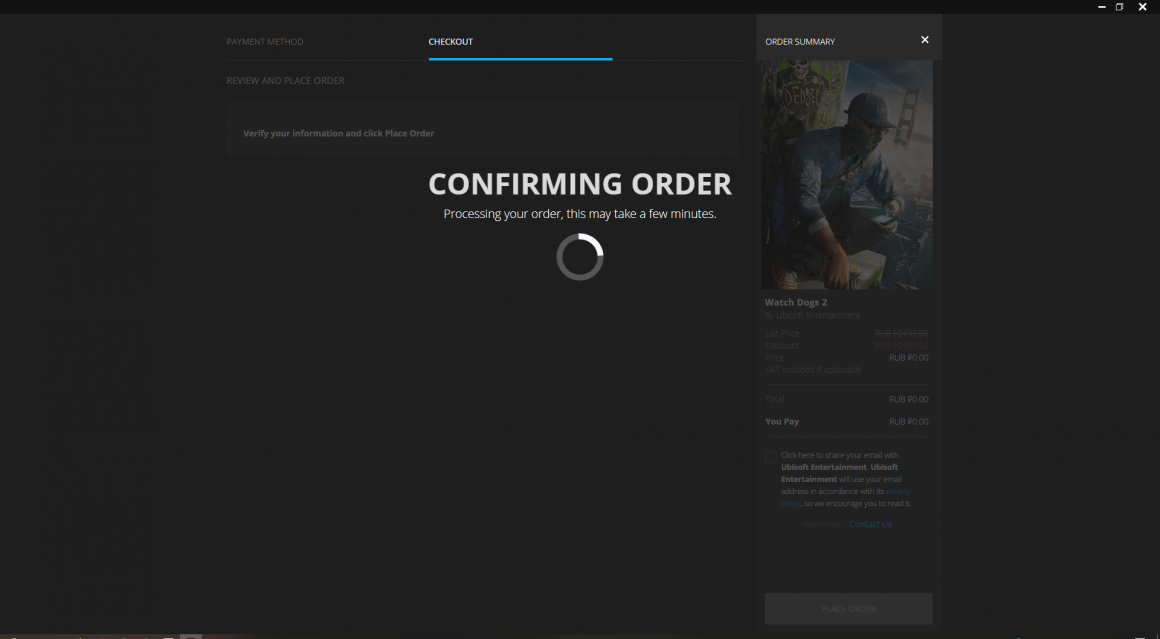Click the Verify your information message box
Image resolution: width=1160 pixels, height=639 pixels.
pos(482,133)
